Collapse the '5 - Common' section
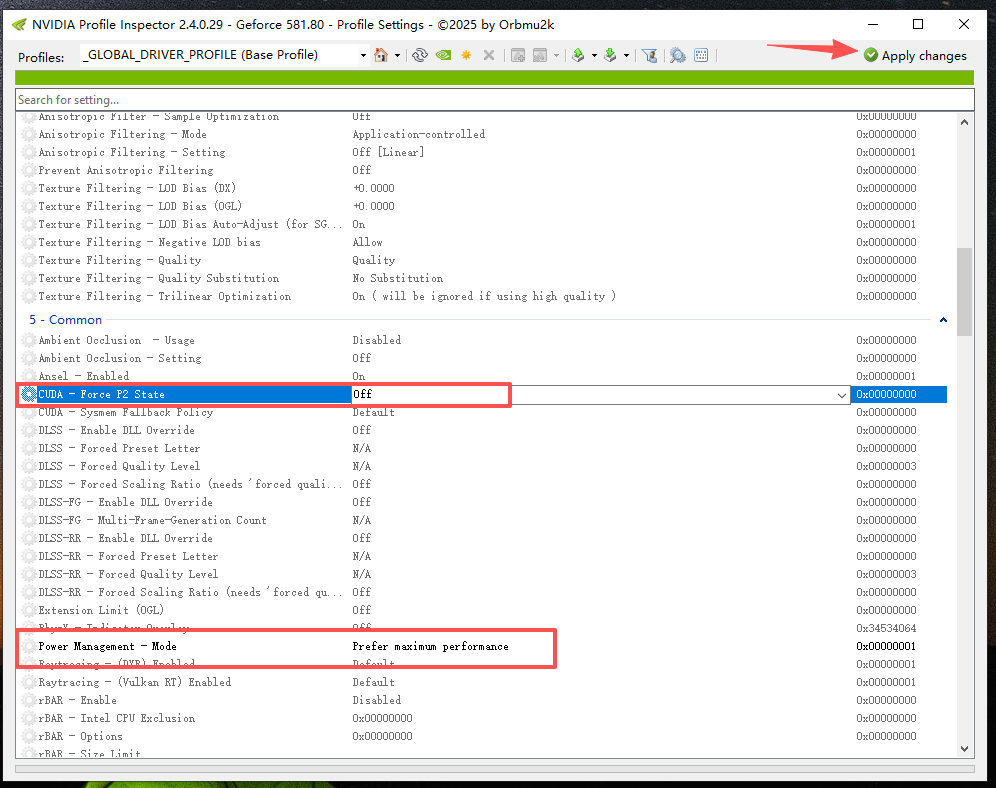The image size is (996, 788). coord(943,320)
